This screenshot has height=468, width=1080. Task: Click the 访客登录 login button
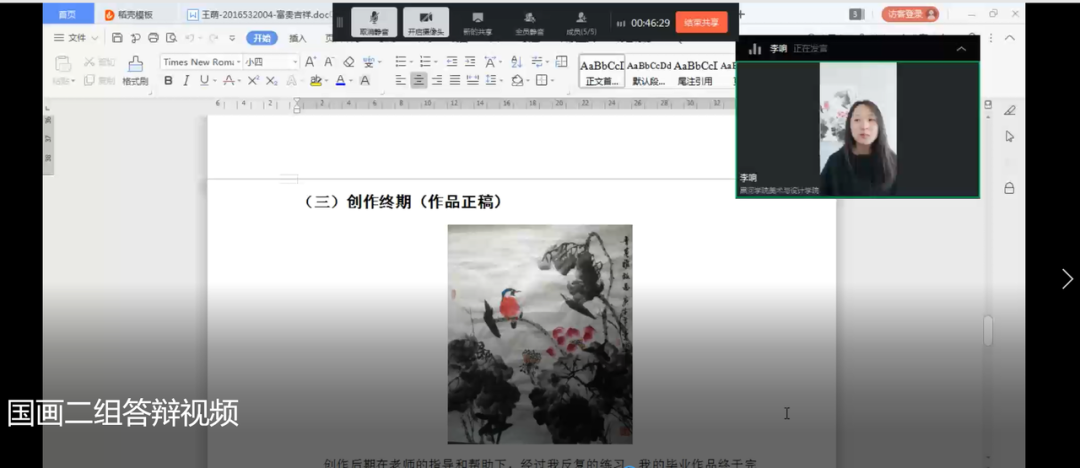909,14
